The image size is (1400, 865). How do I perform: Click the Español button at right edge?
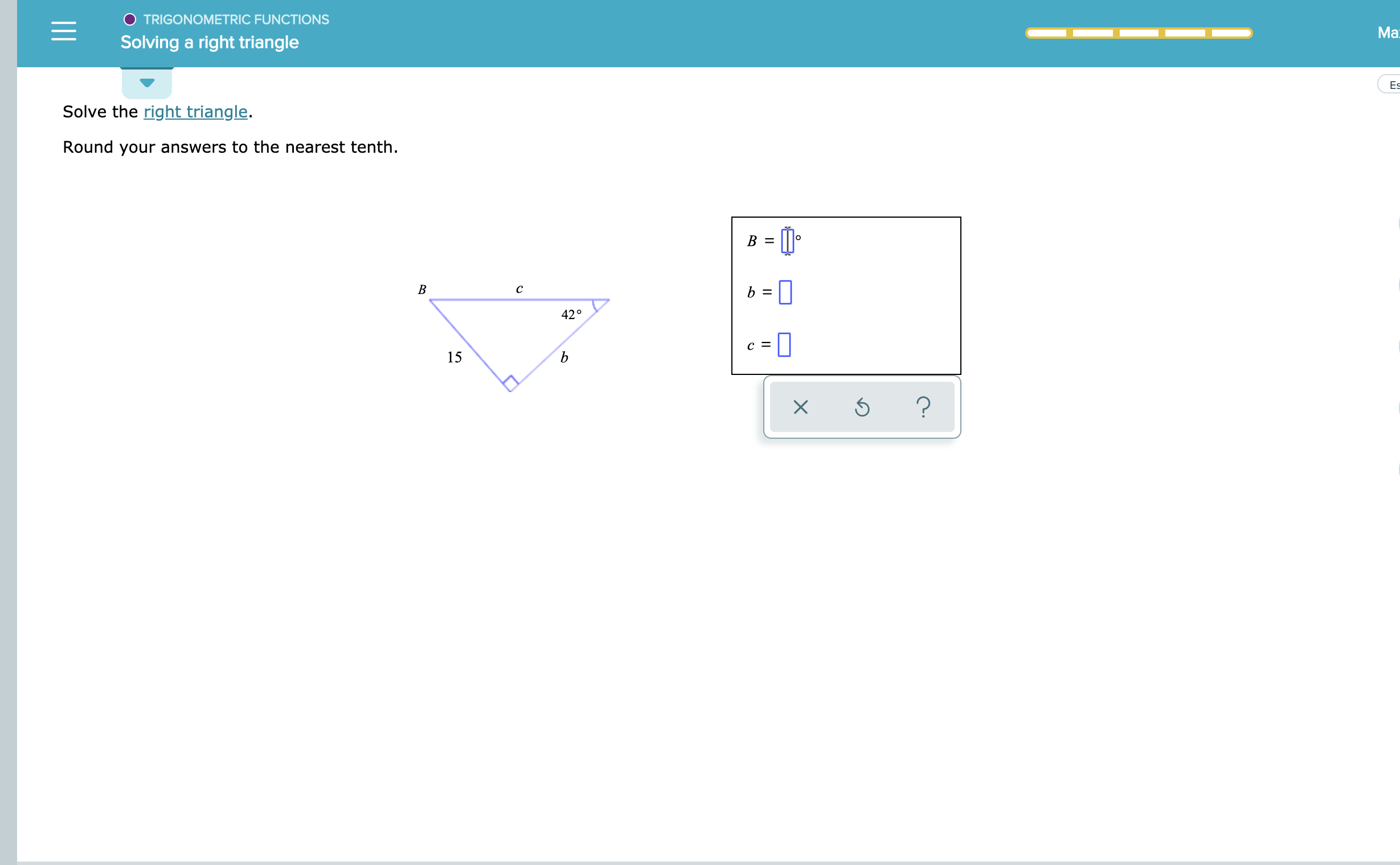[x=1389, y=85]
